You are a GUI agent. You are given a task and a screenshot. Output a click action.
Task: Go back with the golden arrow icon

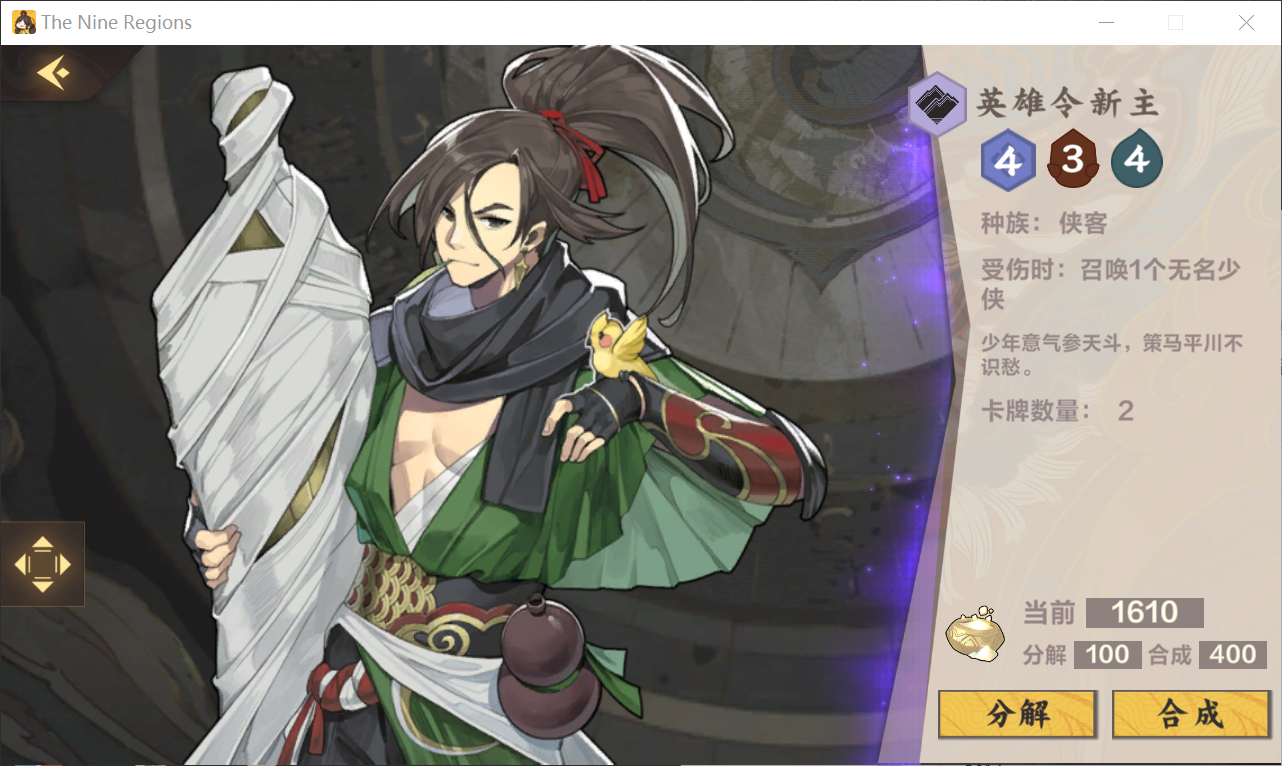click(52, 72)
